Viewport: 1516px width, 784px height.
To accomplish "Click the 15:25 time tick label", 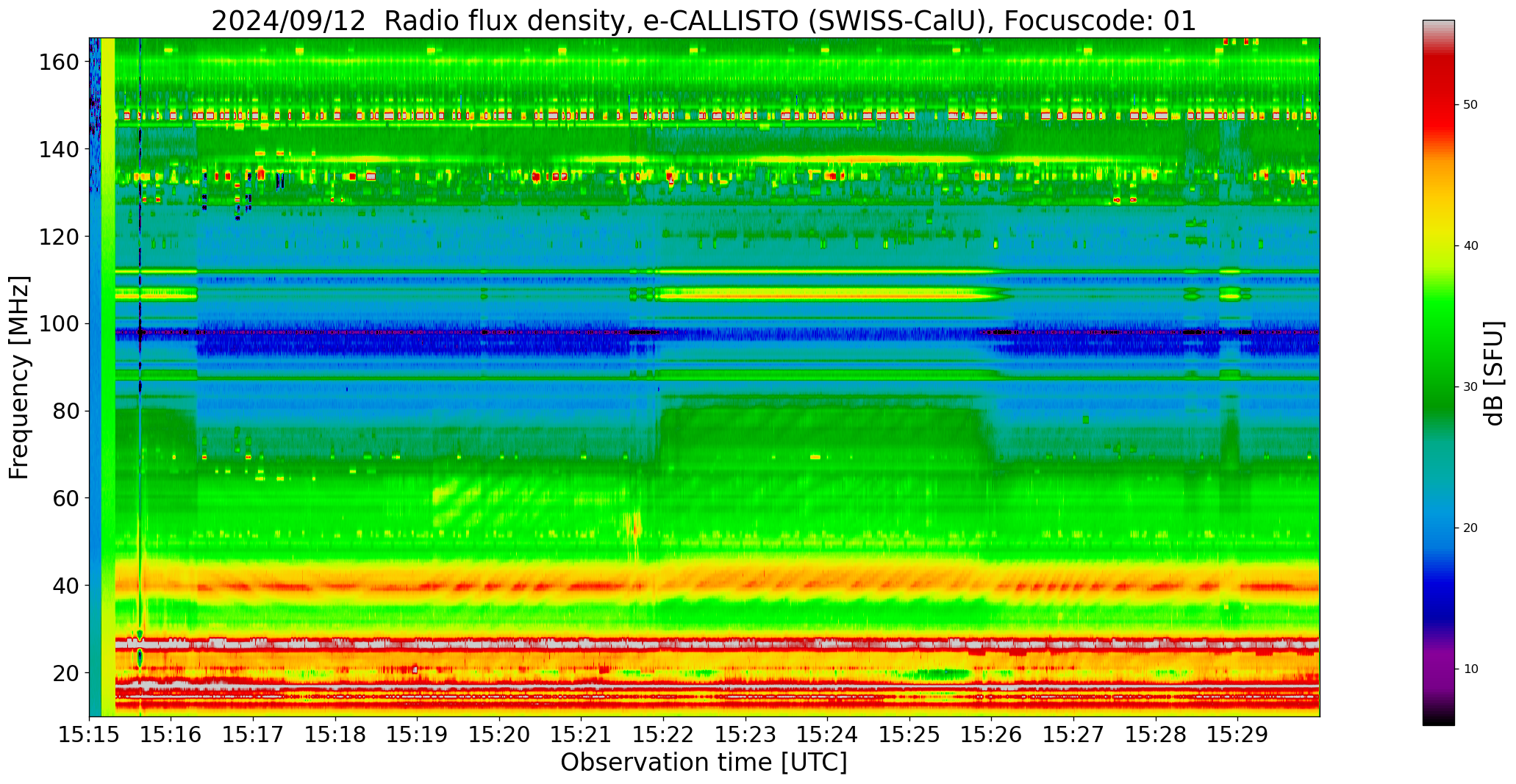I will tap(909, 733).
